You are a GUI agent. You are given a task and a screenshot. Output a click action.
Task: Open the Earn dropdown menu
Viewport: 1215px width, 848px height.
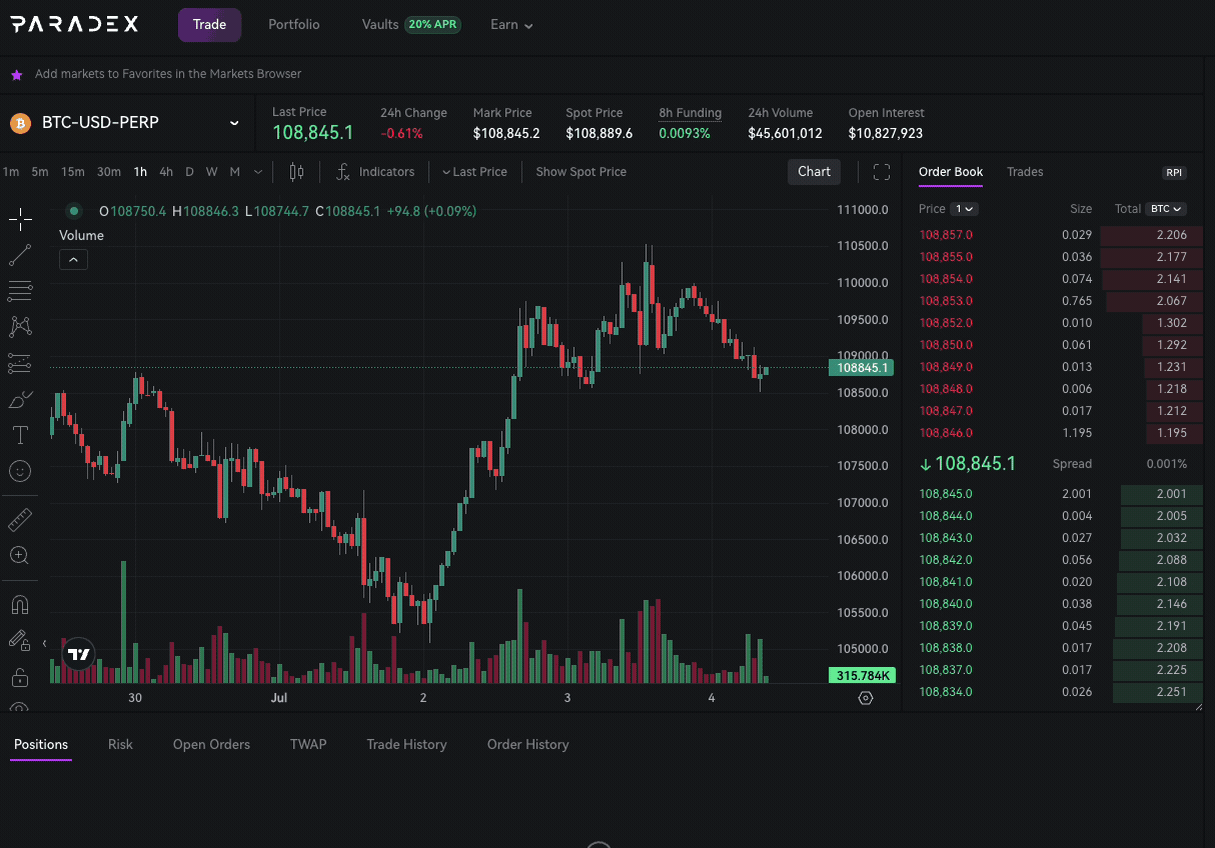click(x=511, y=25)
